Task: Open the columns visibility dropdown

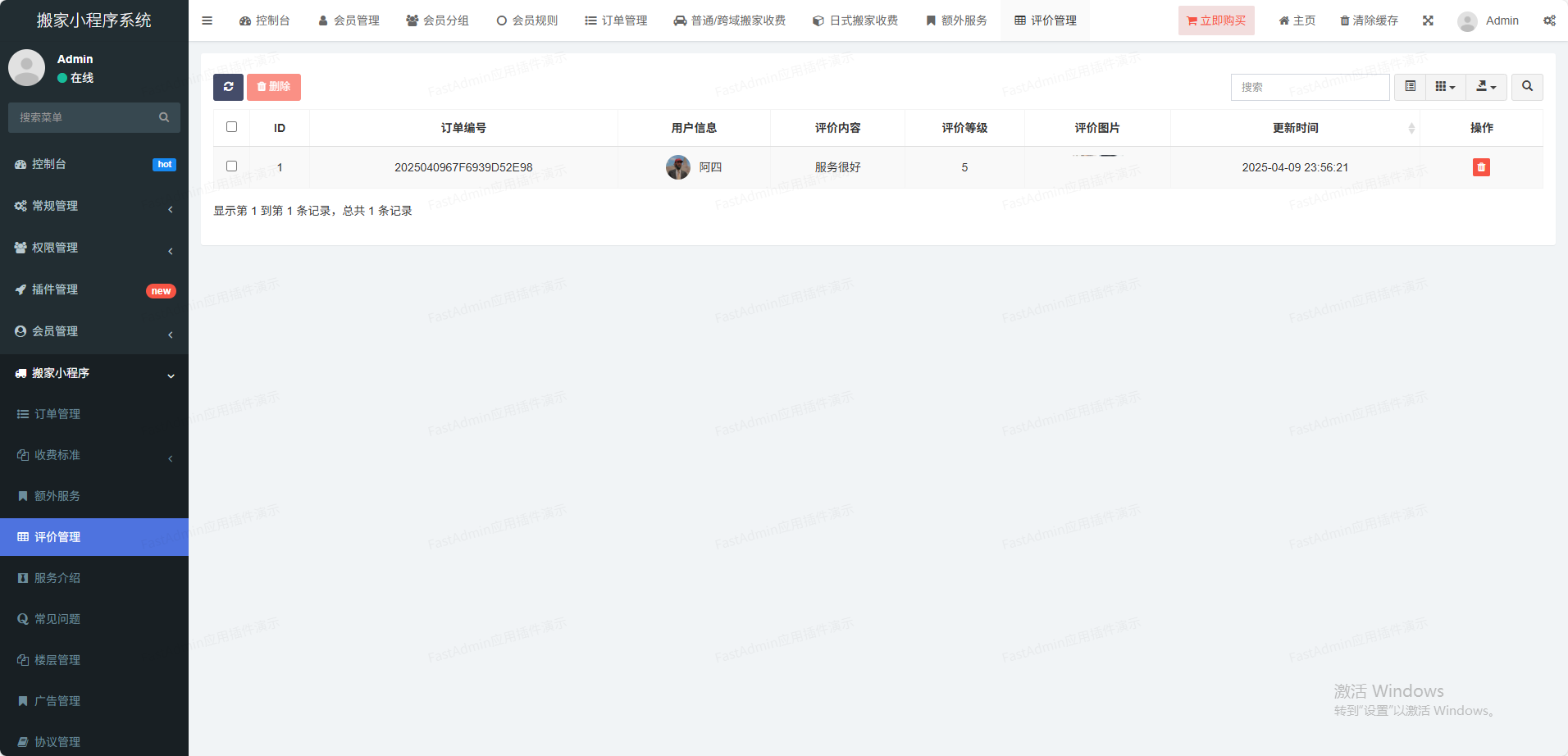Action: 1445,87
